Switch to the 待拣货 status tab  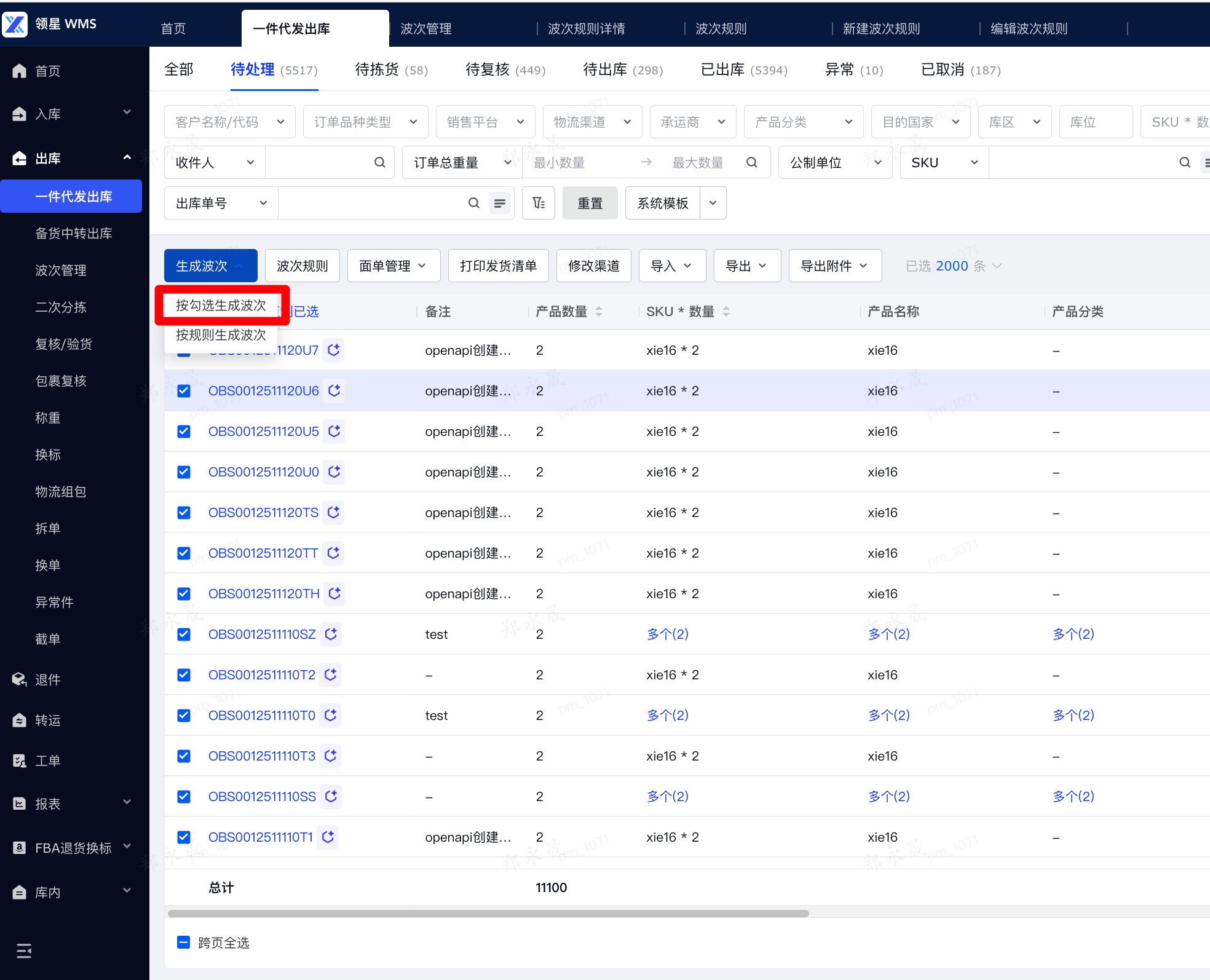click(x=391, y=70)
